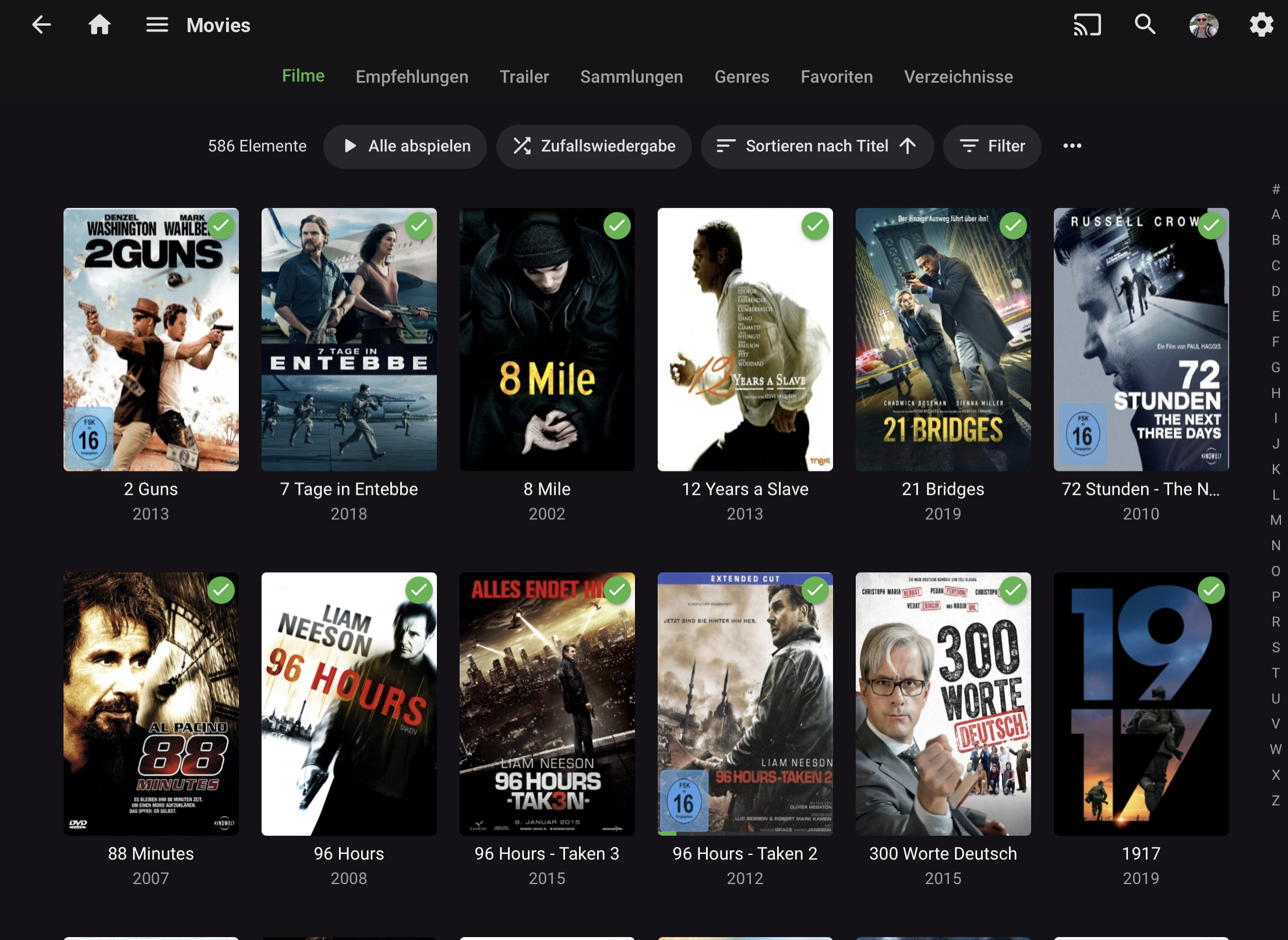Click the 96 Hours - Taken 2 title

coord(745,854)
